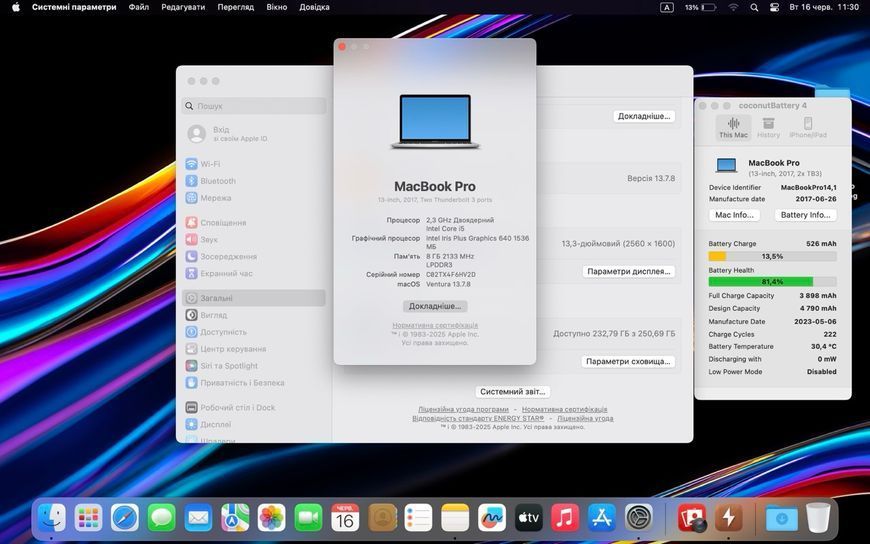Open the Файл menu

tap(138, 7)
